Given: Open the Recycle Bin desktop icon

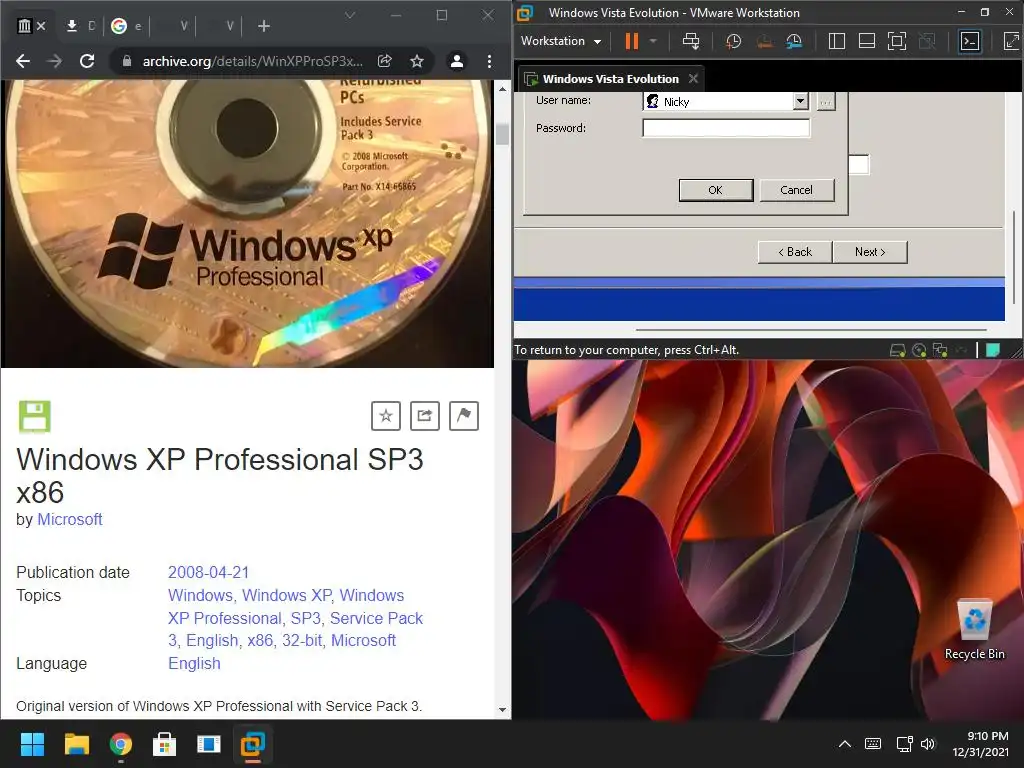Looking at the screenshot, I should (974, 630).
